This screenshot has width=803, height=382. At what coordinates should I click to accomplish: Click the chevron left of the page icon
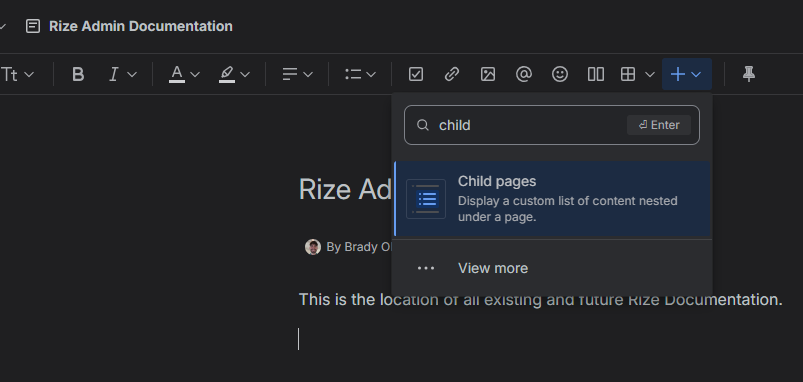3,26
